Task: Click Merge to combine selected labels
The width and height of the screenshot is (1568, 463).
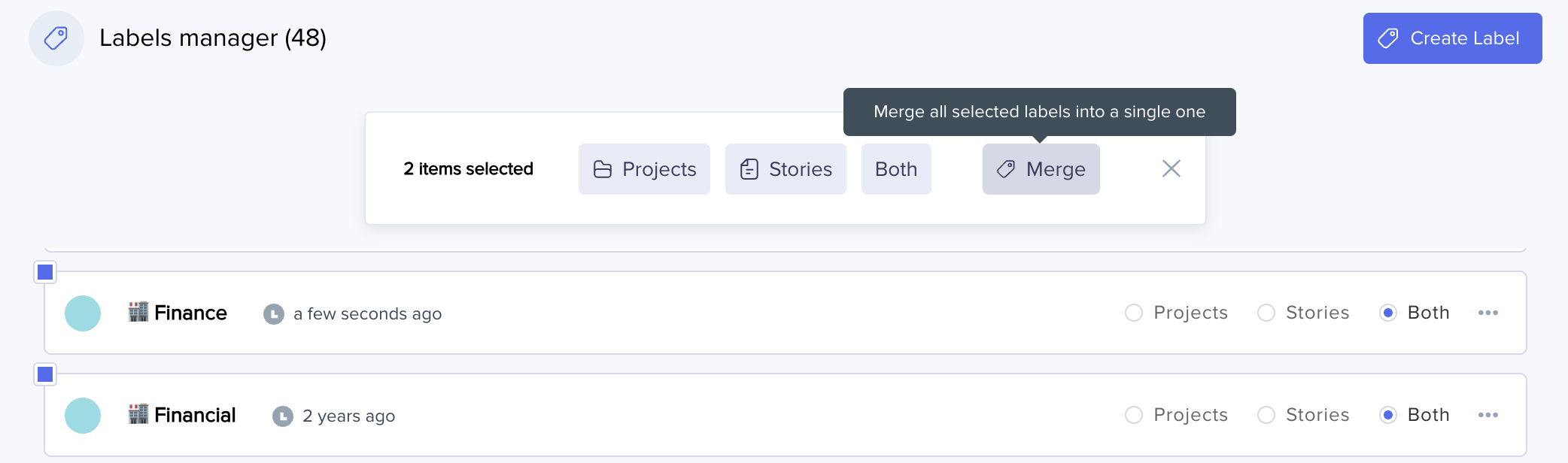Action: pos(1041,168)
